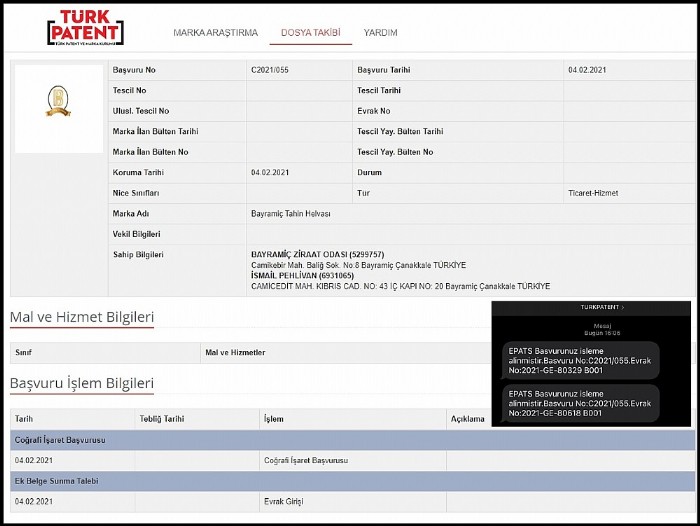
Task: Select the Coğrafi İşaret Başvurusu group row
Action: [353, 440]
